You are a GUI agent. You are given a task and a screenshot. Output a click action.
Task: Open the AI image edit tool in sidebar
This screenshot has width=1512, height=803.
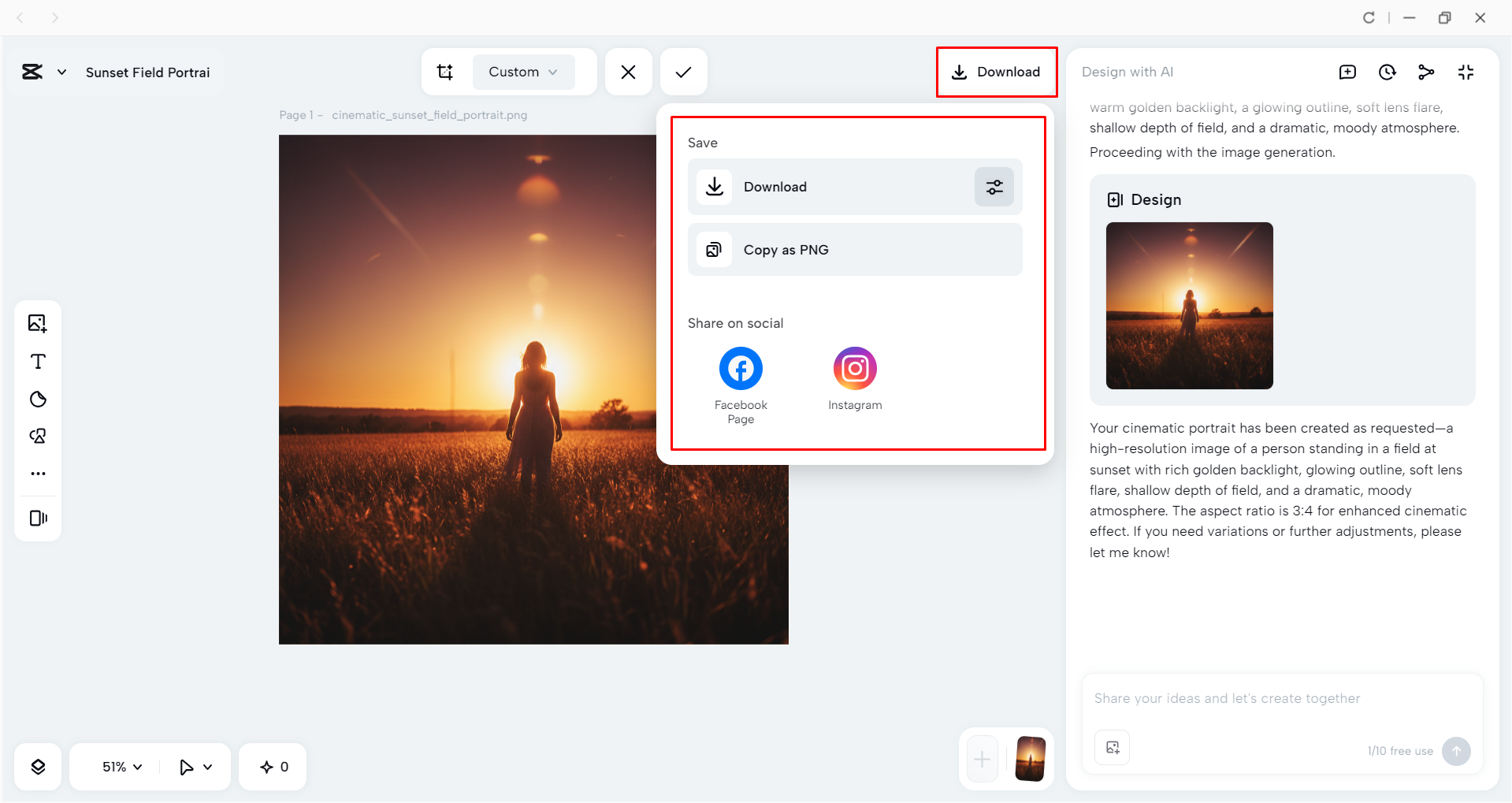coord(38,437)
